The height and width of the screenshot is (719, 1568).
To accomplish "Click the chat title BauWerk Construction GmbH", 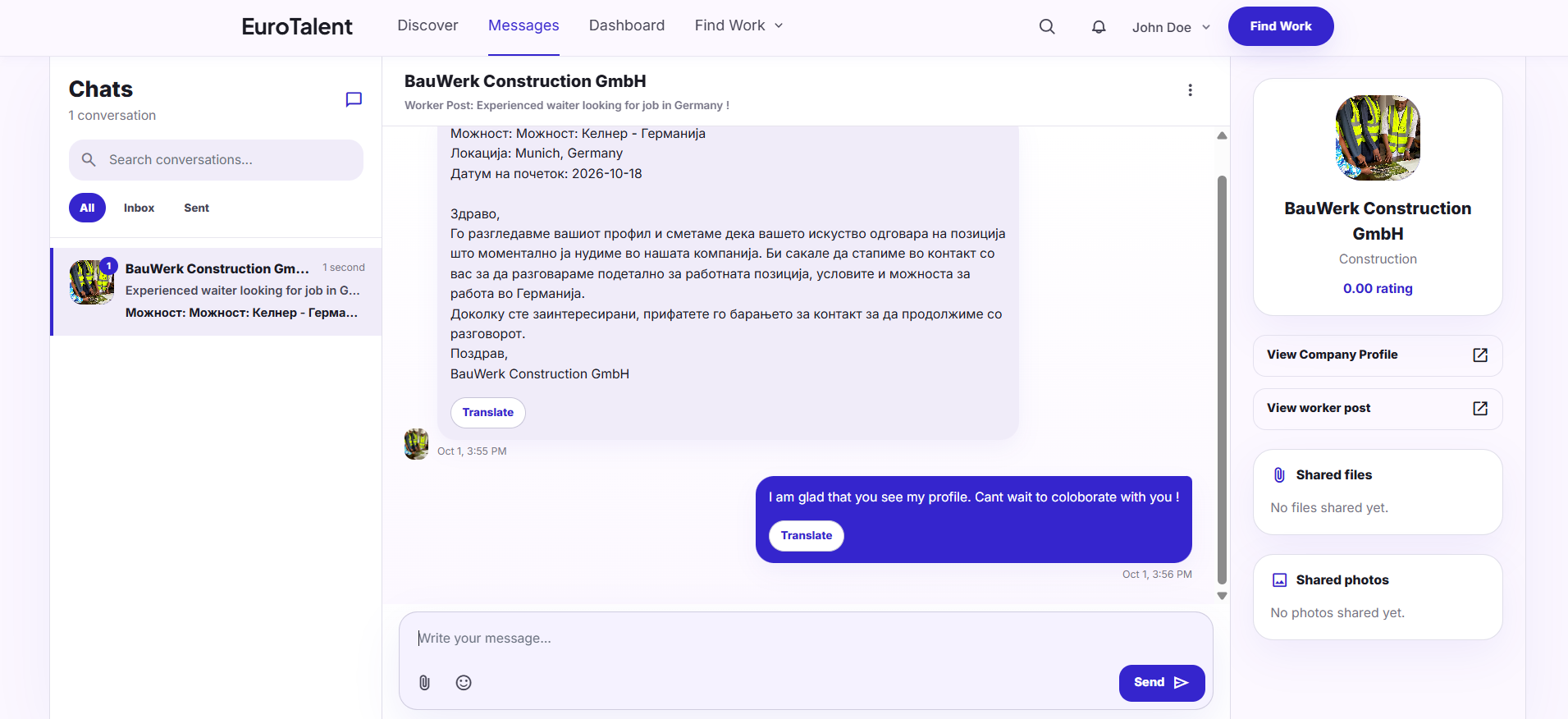I will 525,81.
